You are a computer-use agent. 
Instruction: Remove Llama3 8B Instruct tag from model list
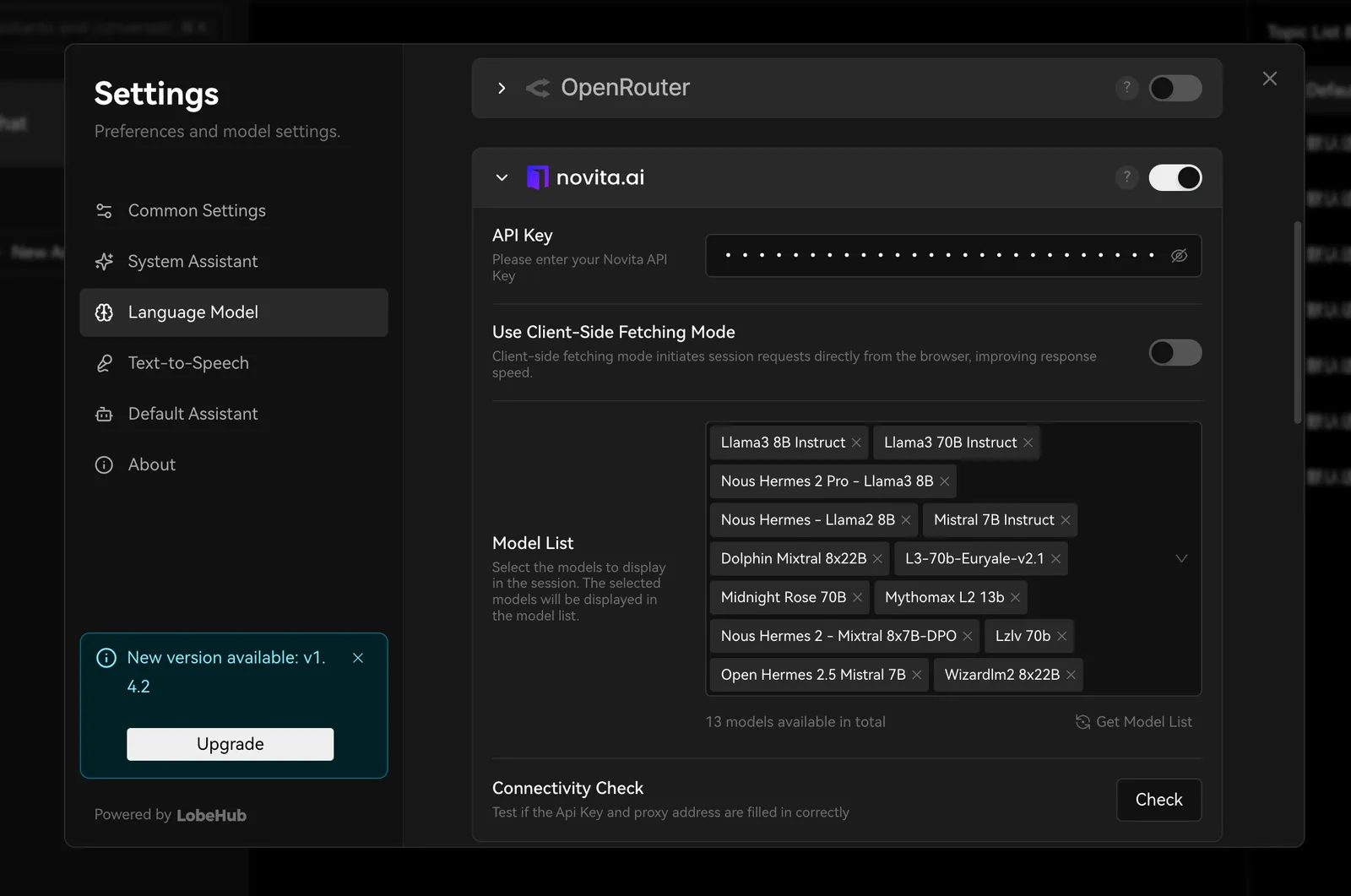click(856, 443)
